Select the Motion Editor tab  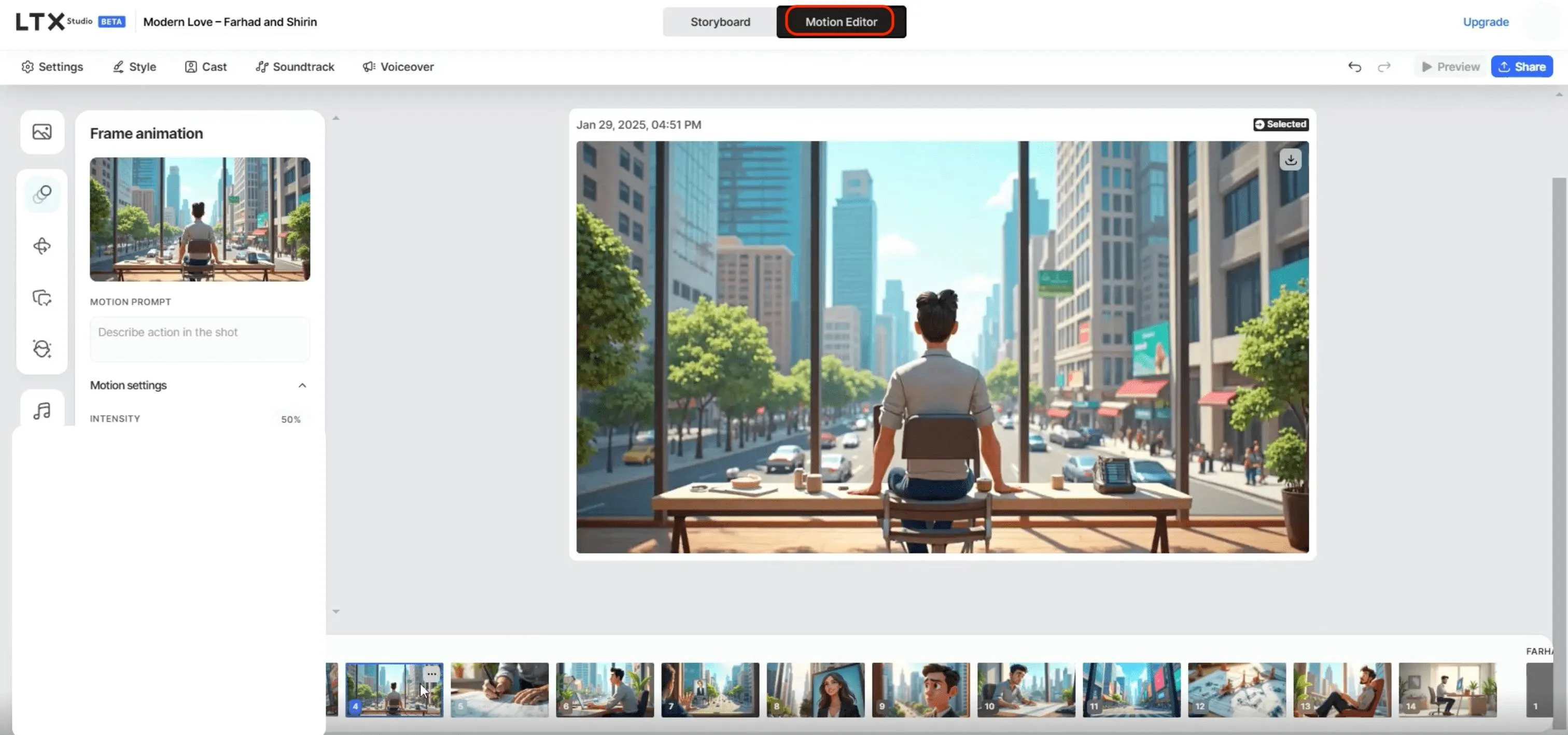(841, 22)
